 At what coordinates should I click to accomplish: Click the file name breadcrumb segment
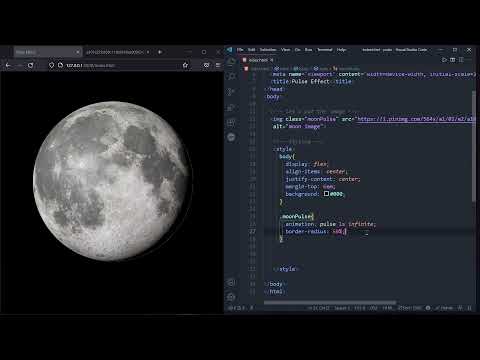tap(257, 69)
